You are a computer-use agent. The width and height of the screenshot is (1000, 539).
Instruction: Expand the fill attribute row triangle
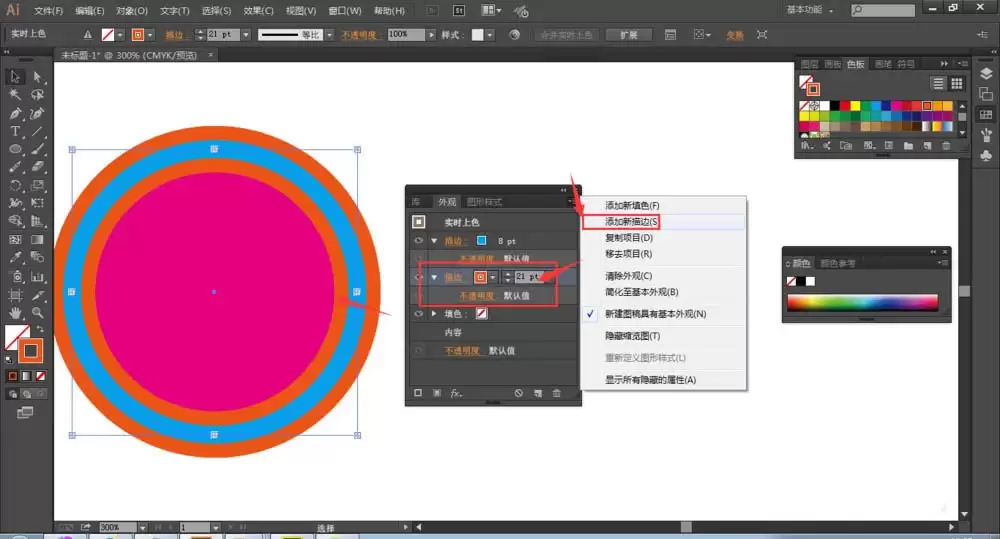(434, 314)
